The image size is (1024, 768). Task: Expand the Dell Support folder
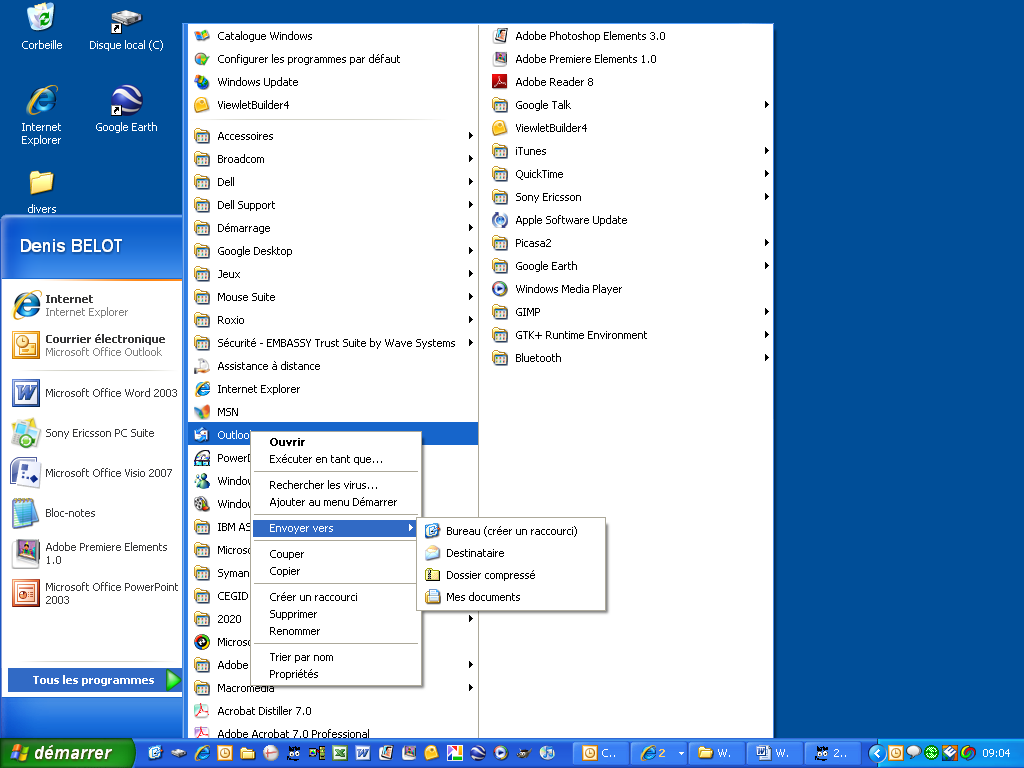point(333,205)
